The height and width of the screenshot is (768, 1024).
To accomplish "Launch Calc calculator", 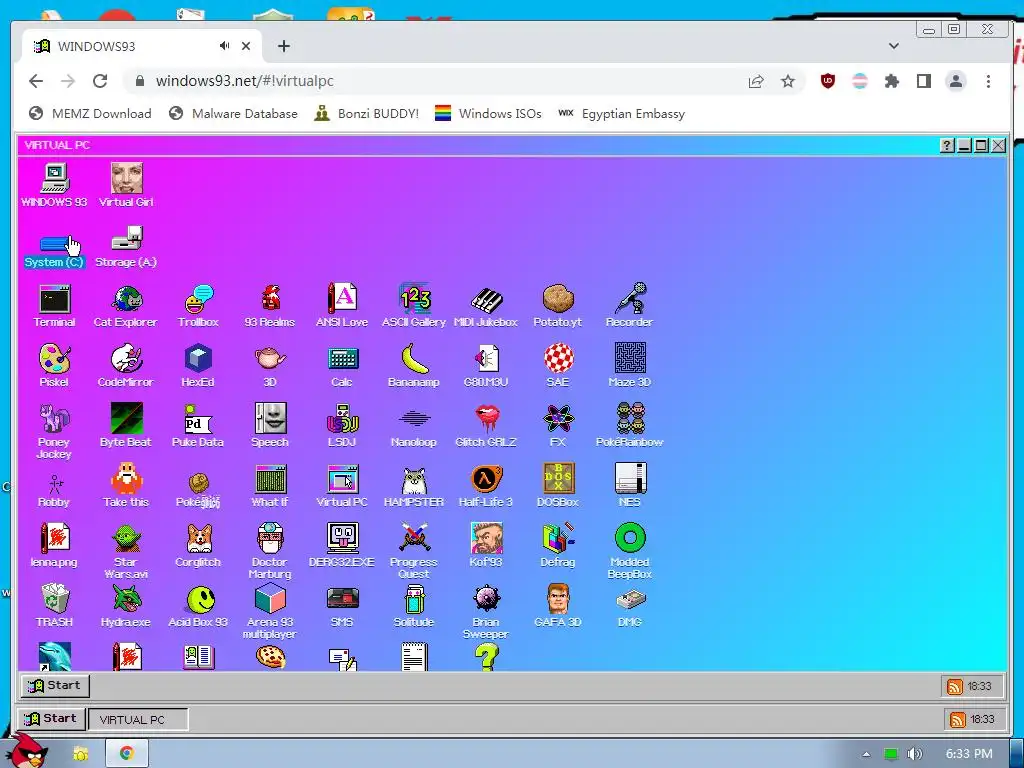I will point(342,366).
